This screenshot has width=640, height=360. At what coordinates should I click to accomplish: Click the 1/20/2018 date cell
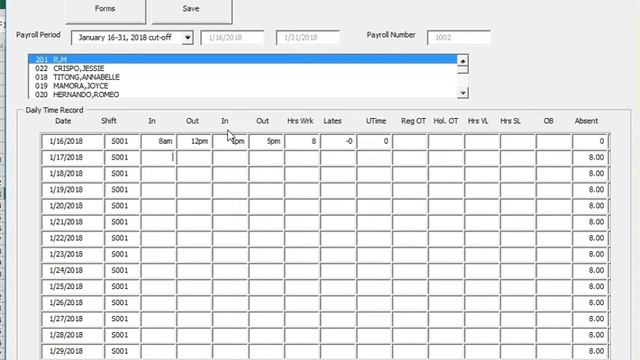72,206
